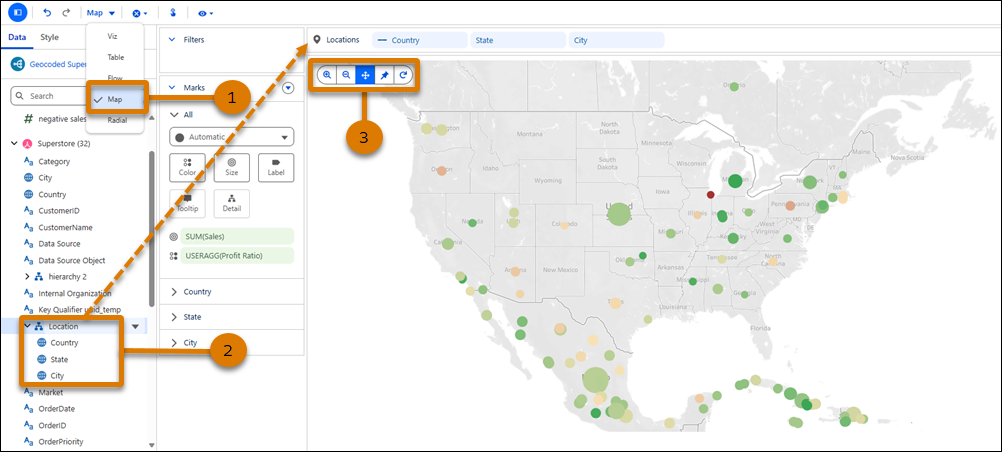The width and height of the screenshot is (1002, 452).
Task: Collapse the Location hierarchy
Action: point(27,326)
